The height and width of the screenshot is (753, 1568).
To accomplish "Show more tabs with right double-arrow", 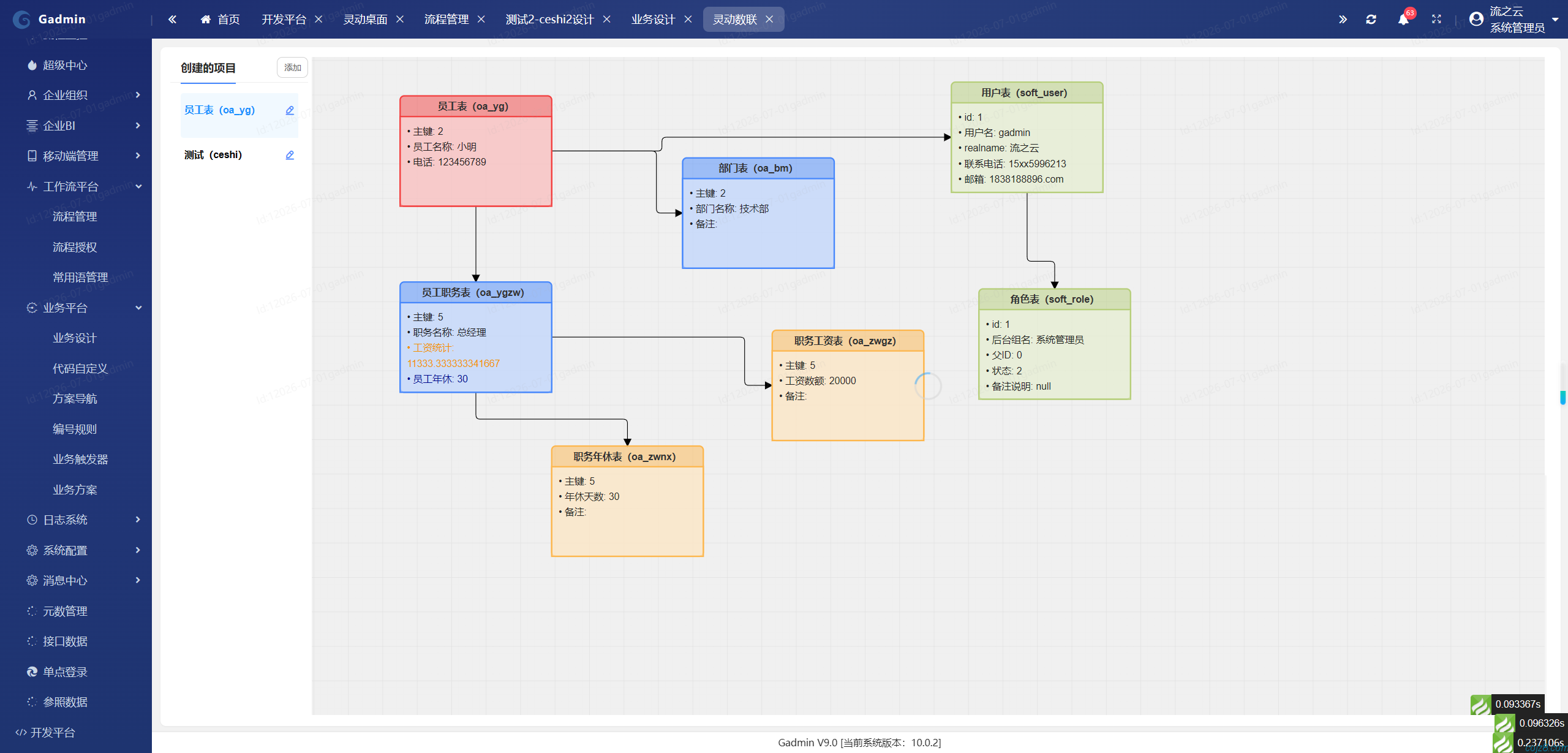I will [1343, 19].
